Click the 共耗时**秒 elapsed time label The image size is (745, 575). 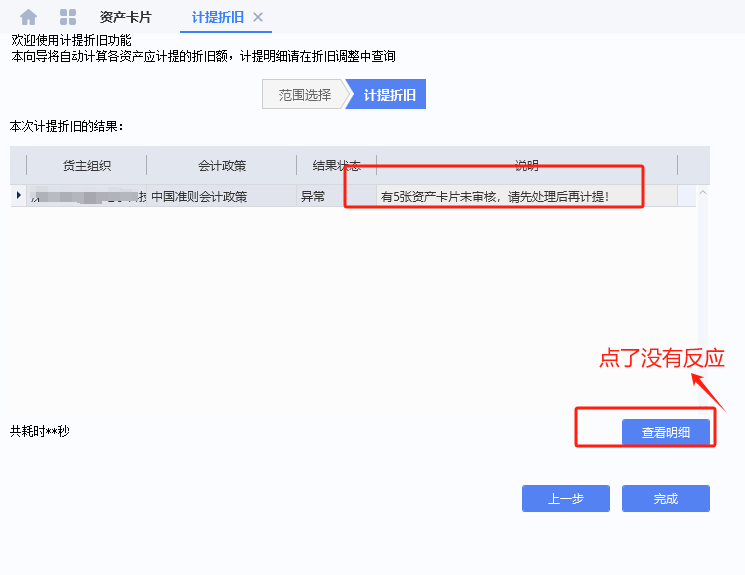(x=40, y=431)
